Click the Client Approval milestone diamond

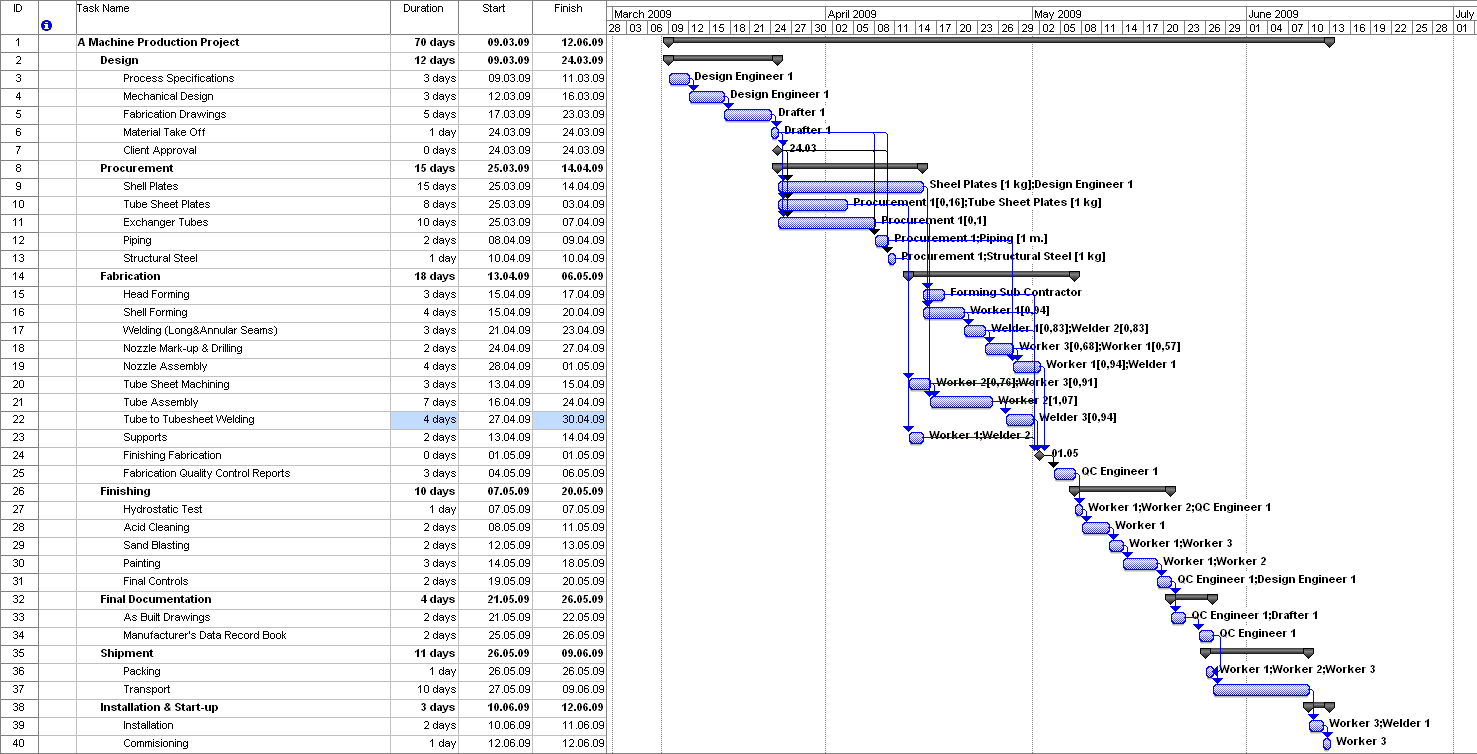click(777, 150)
